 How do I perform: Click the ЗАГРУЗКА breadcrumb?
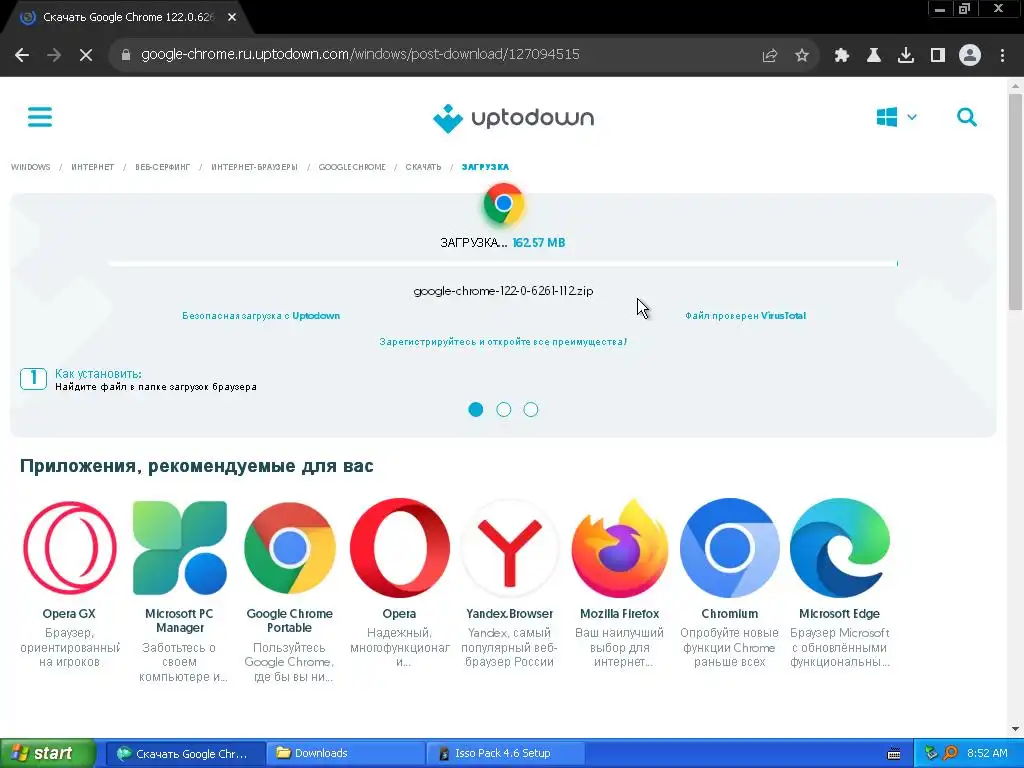[485, 167]
